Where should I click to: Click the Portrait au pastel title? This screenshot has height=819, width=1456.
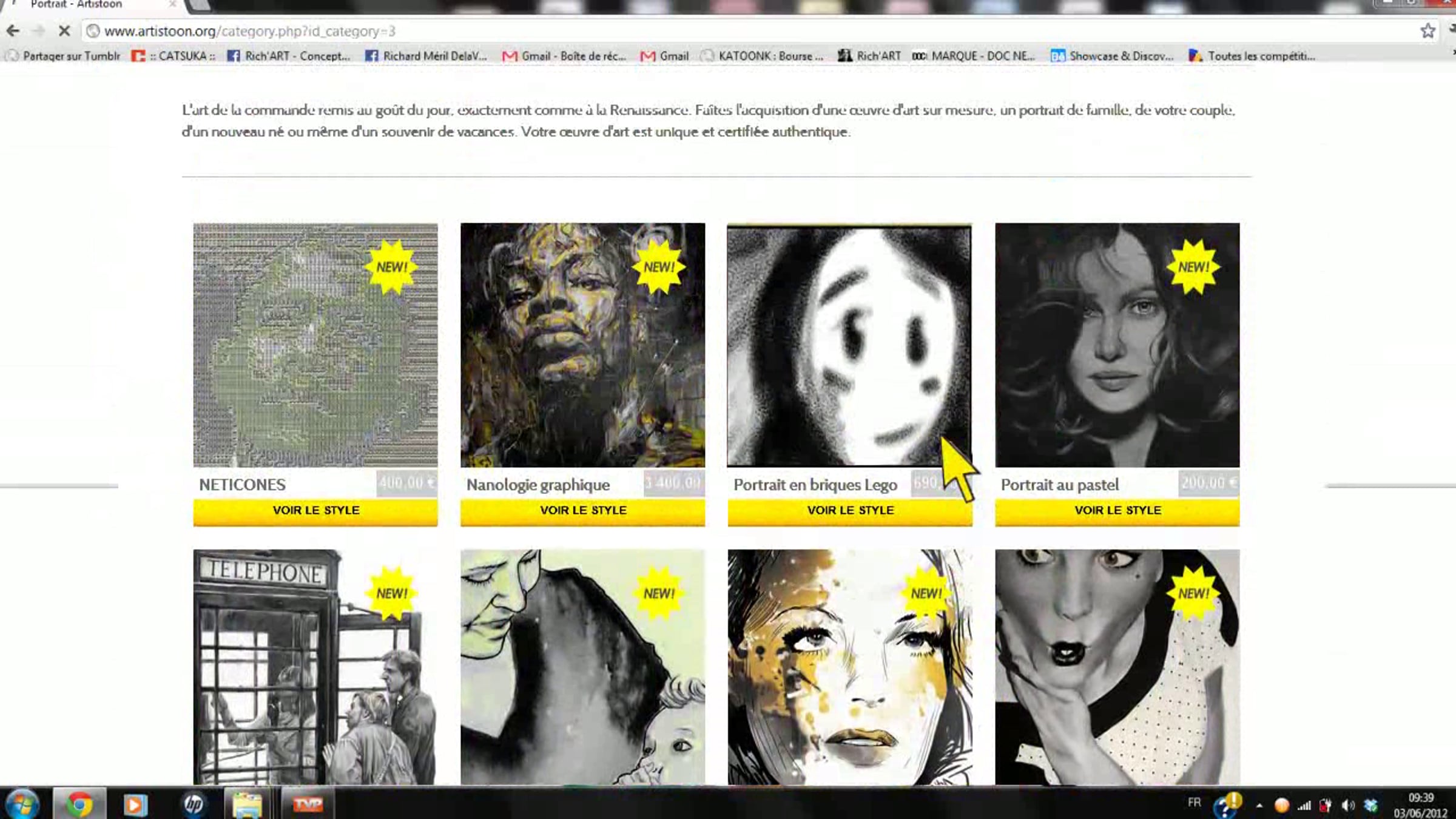coord(1060,485)
